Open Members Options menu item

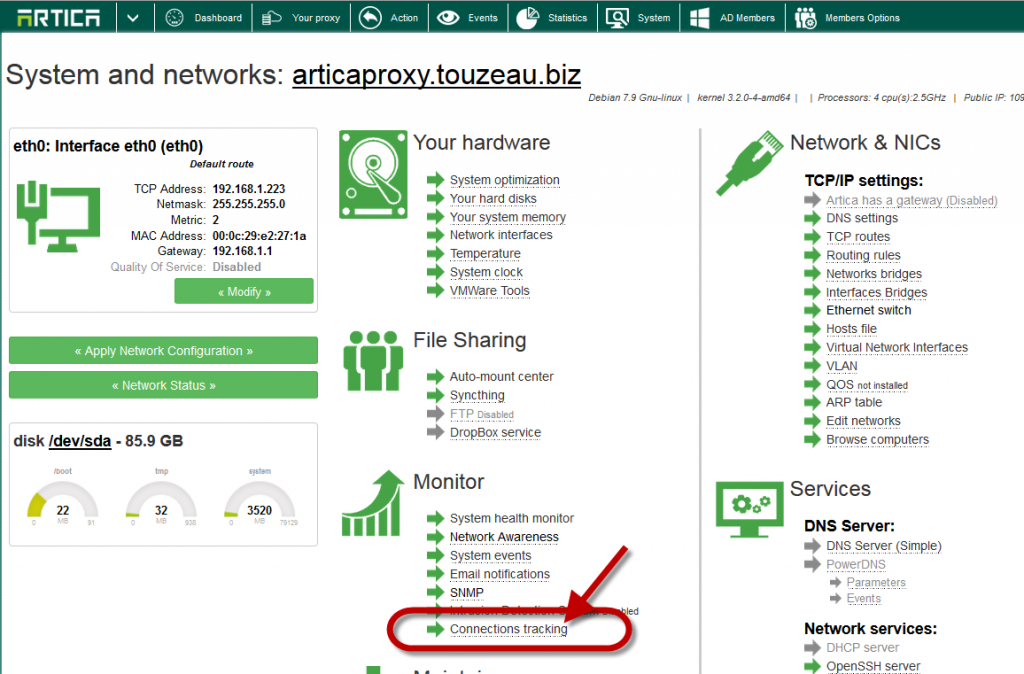(862, 18)
